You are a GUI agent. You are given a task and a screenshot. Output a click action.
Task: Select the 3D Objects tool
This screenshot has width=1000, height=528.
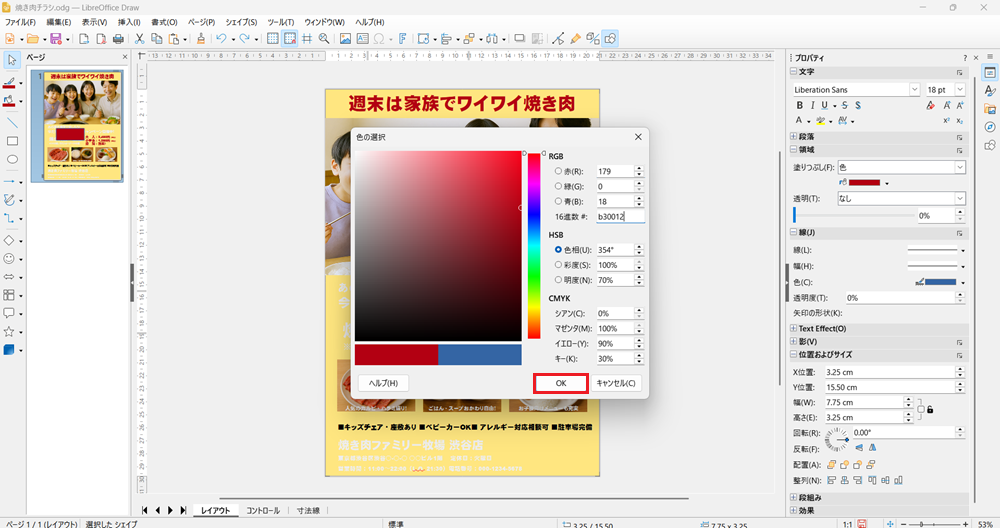click(x=9, y=349)
